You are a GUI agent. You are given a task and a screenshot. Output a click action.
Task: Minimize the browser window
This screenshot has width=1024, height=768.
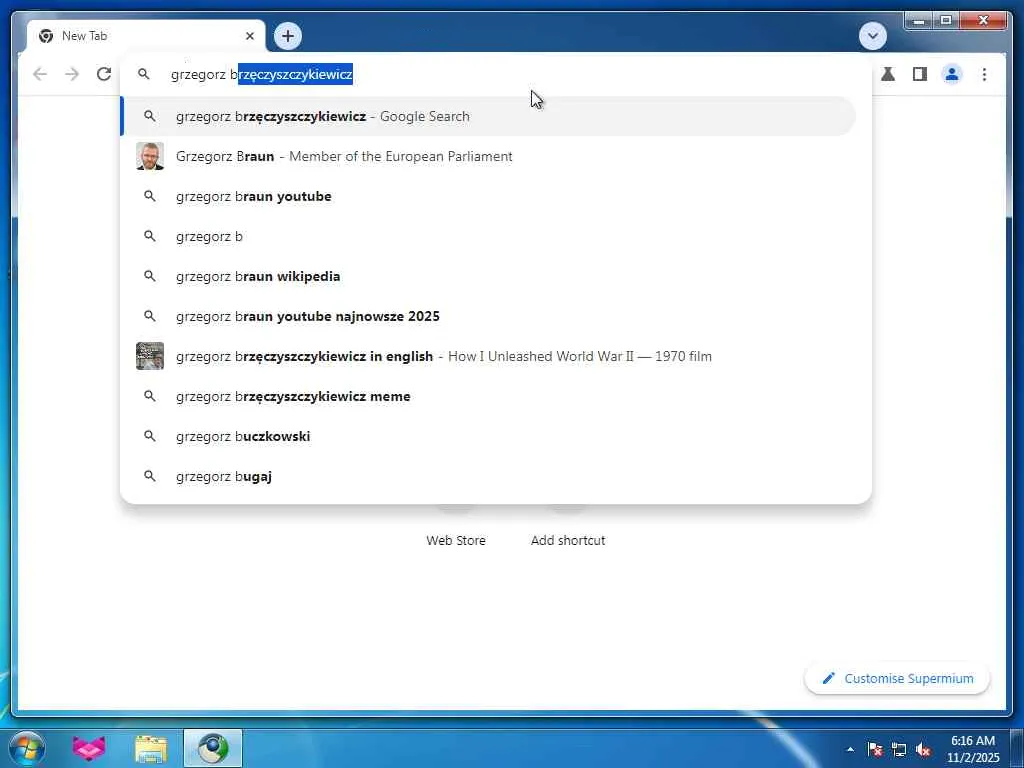tap(918, 21)
